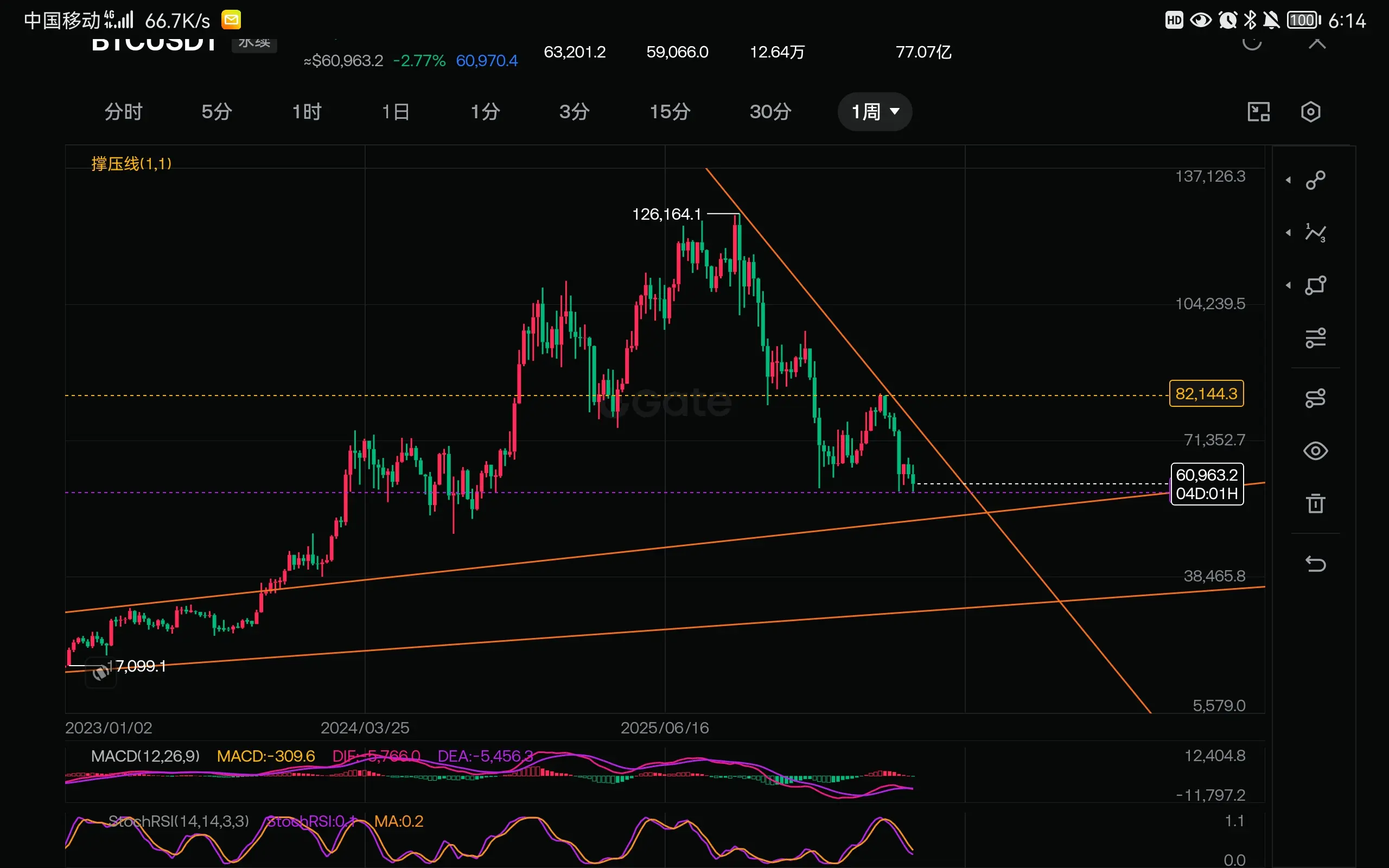Tap the blue 60,970.4 mark price
Image resolution: width=1389 pixels, height=868 pixels.
point(487,61)
